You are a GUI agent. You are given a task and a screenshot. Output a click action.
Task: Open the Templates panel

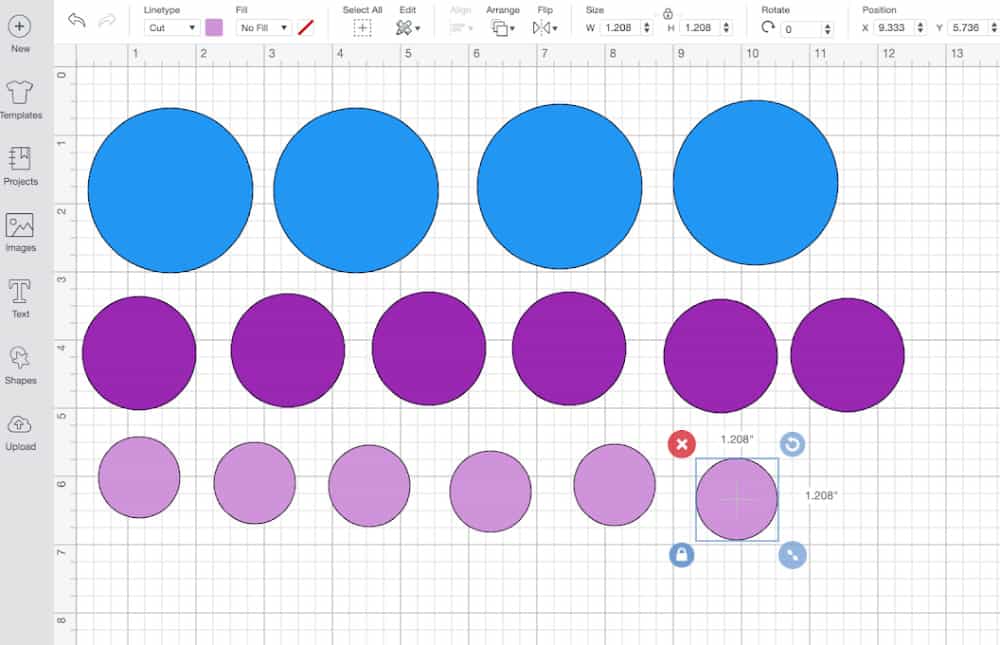tap(20, 100)
